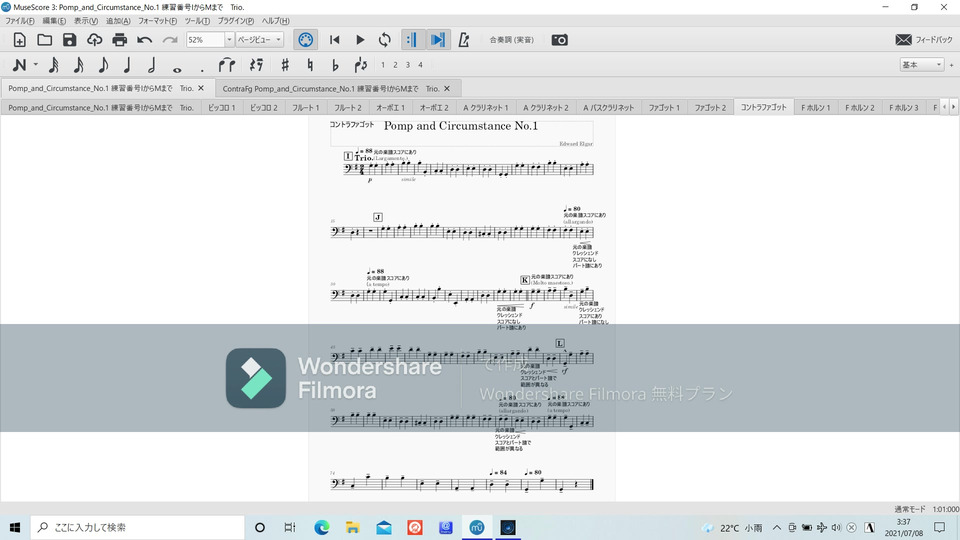Image resolution: width=960 pixels, height=540 pixels.
Task: Create a new score with the New icon
Action: pyautogui.click(x=20, y=40)
